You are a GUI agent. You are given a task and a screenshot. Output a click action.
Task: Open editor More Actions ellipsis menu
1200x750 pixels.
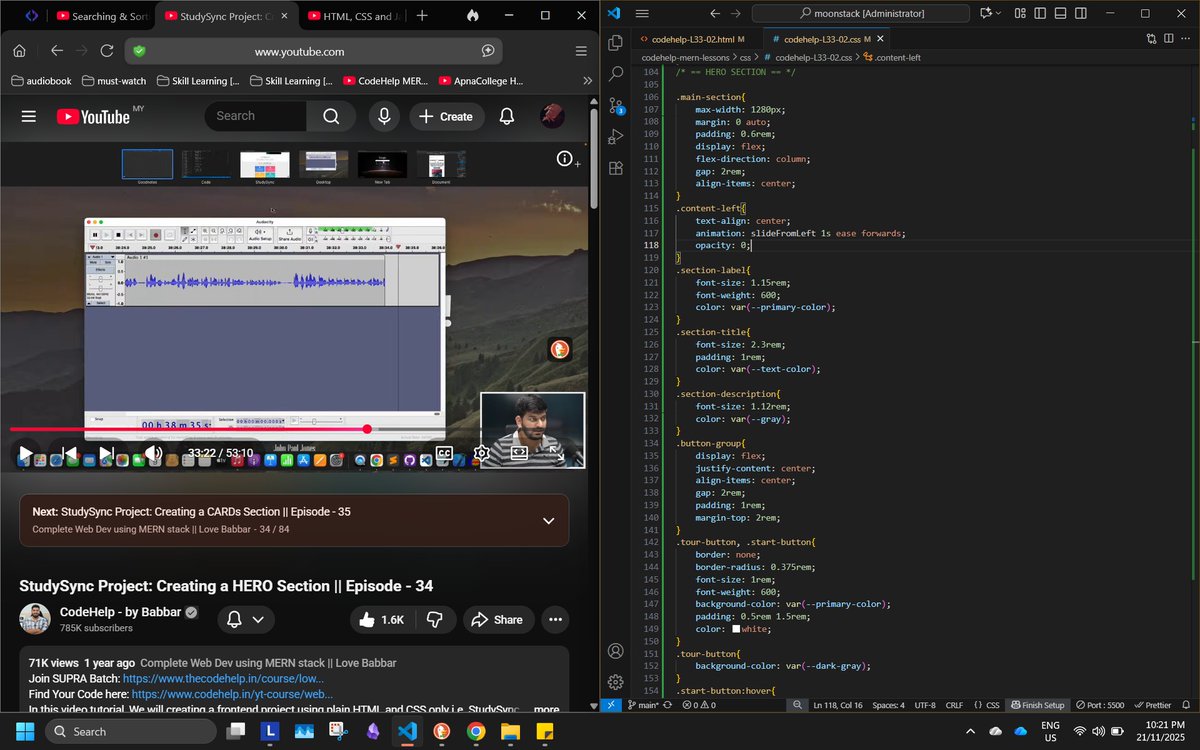pos(1185,39)
